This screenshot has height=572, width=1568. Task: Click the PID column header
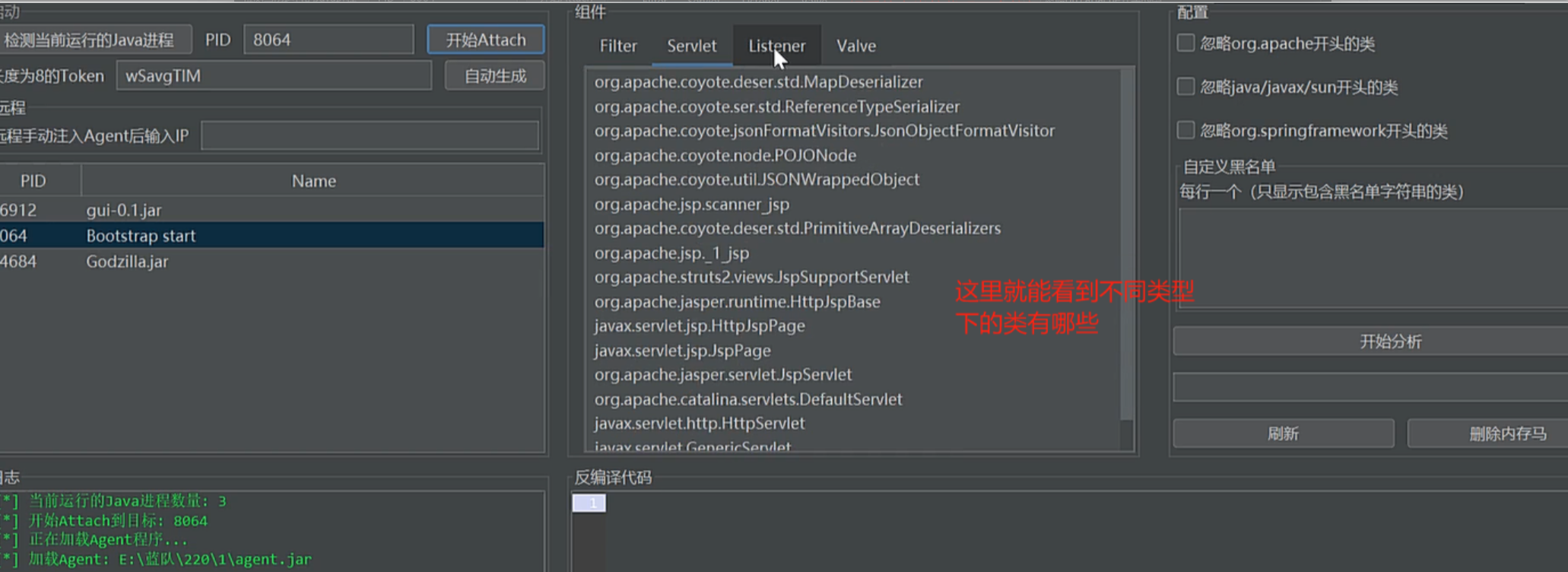(x=33, y=181)
